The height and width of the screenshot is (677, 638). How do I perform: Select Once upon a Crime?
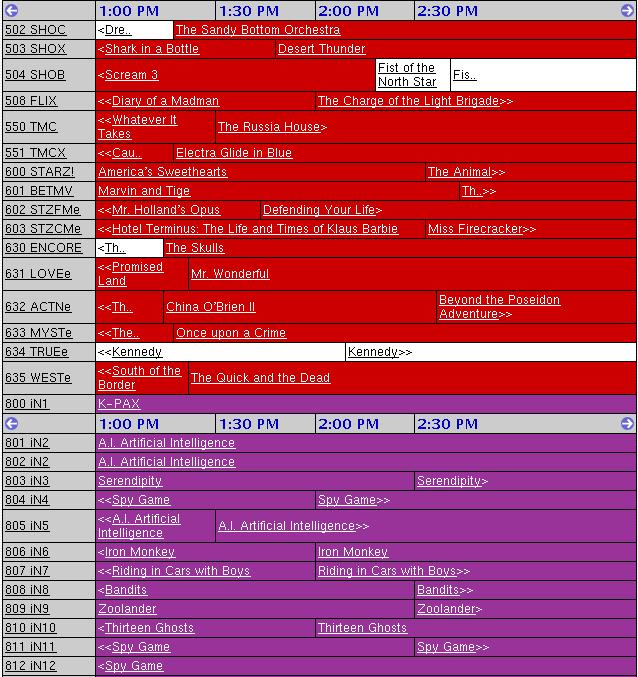click(x=231, y=332)
